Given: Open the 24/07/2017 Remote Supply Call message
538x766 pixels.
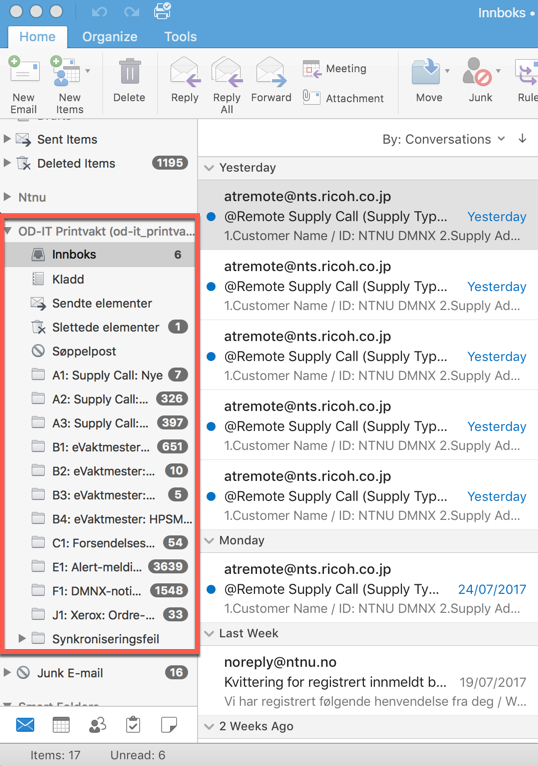Looking at the screenshot, I should point(368,588).
